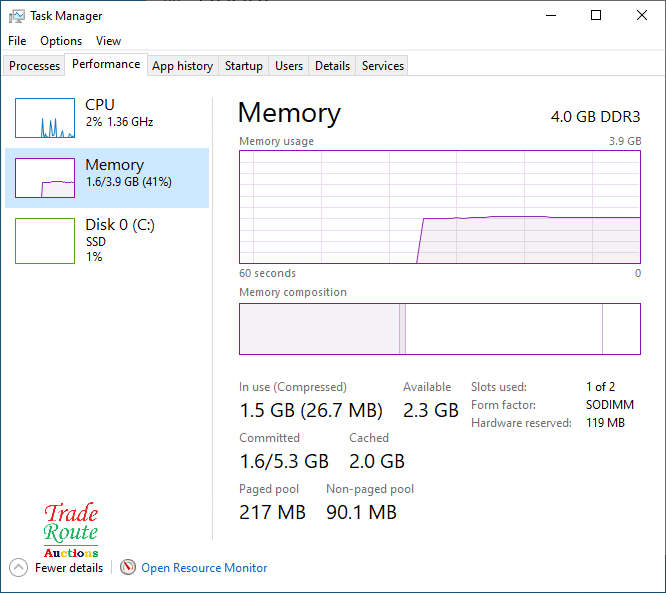This screenshot has width=666, height=593.
Task: Open the File menu
Action: [x=17, y=41]
